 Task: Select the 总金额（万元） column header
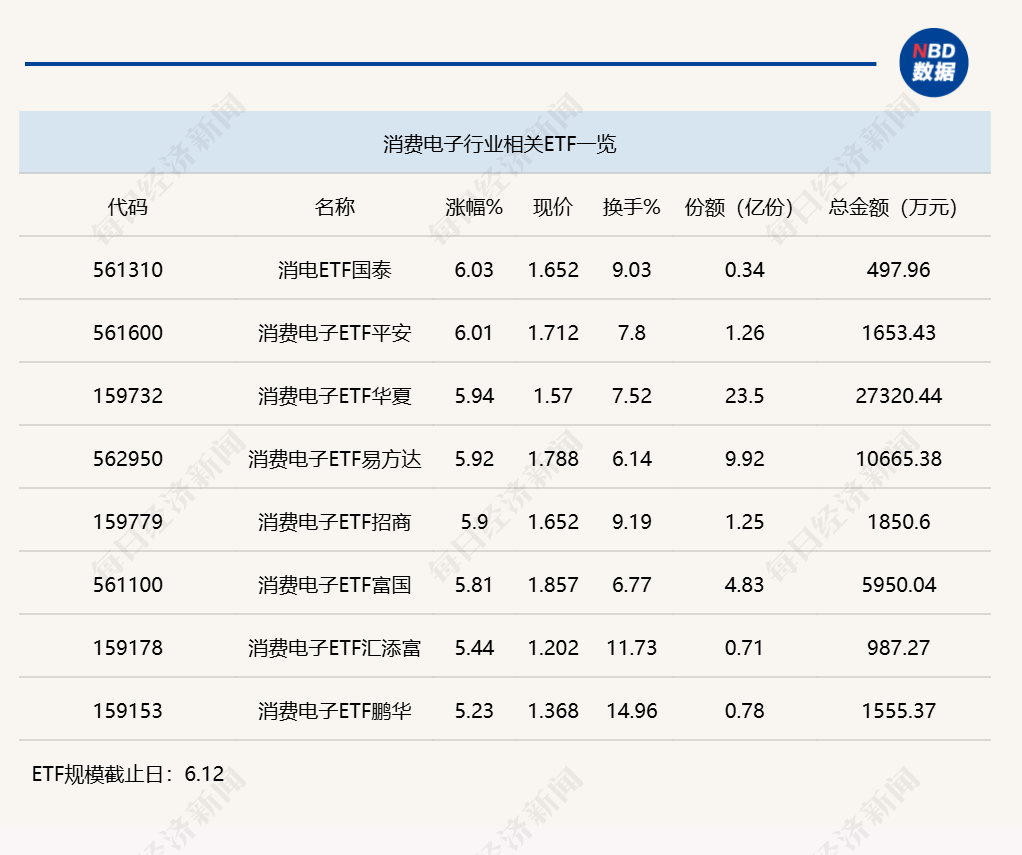(893, 207)
